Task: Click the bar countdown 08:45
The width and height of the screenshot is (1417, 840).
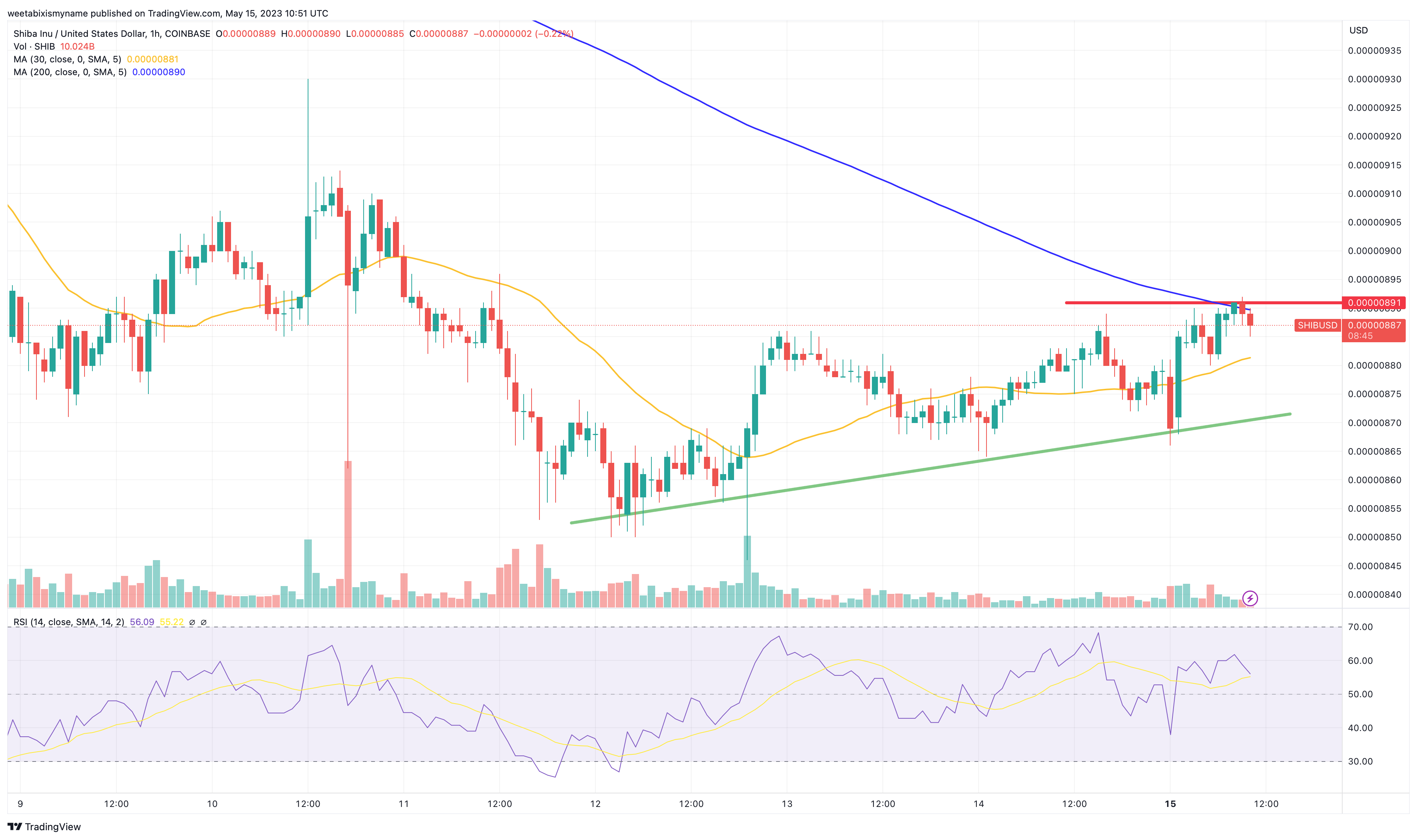Action: pos(1360,335)
